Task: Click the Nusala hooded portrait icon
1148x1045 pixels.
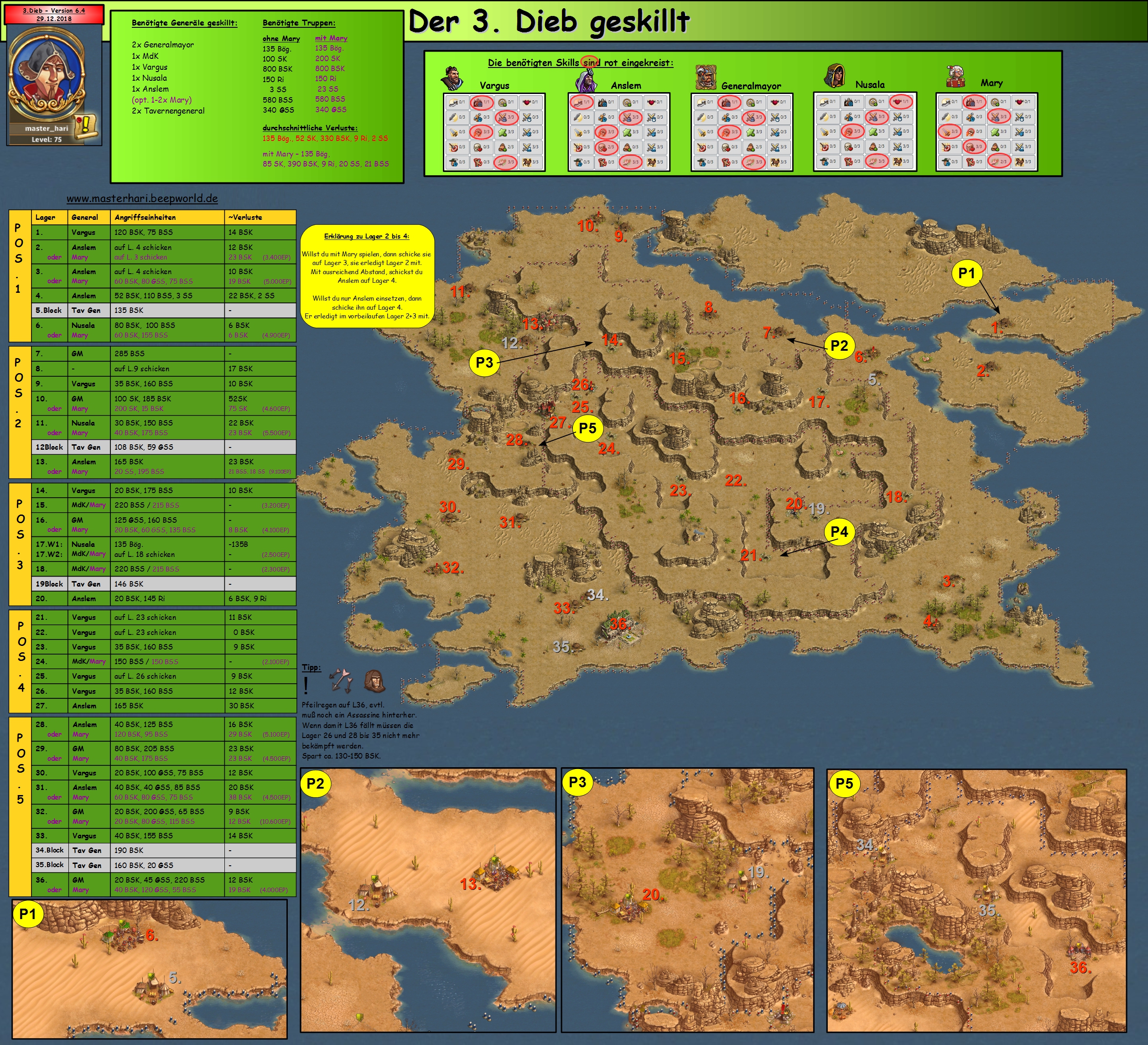Action: [835, 76]
